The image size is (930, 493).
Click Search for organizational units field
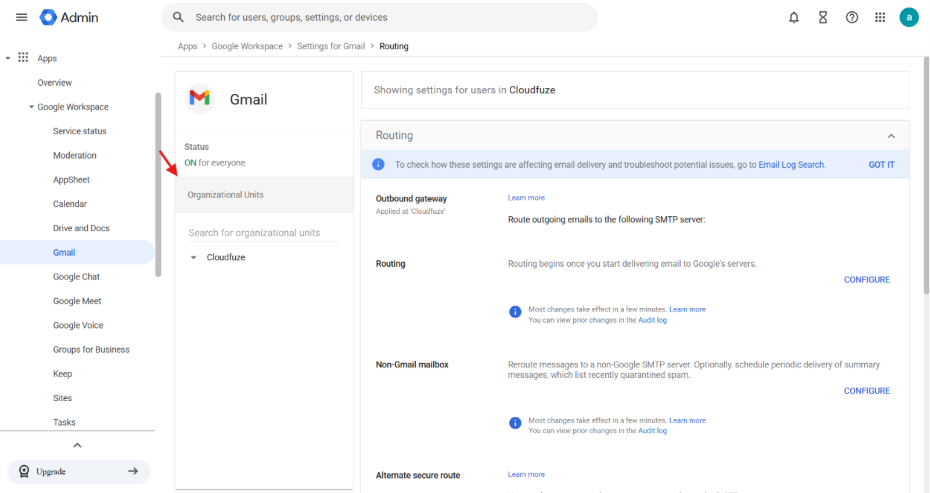pos(263,233)
